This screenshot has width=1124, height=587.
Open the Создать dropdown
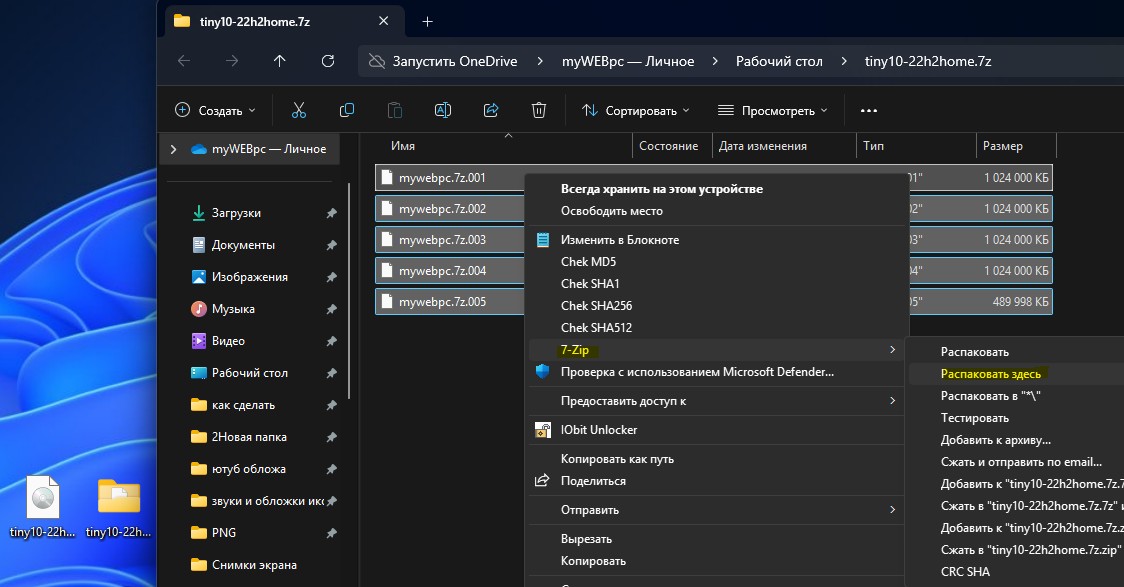click(215, 110)
